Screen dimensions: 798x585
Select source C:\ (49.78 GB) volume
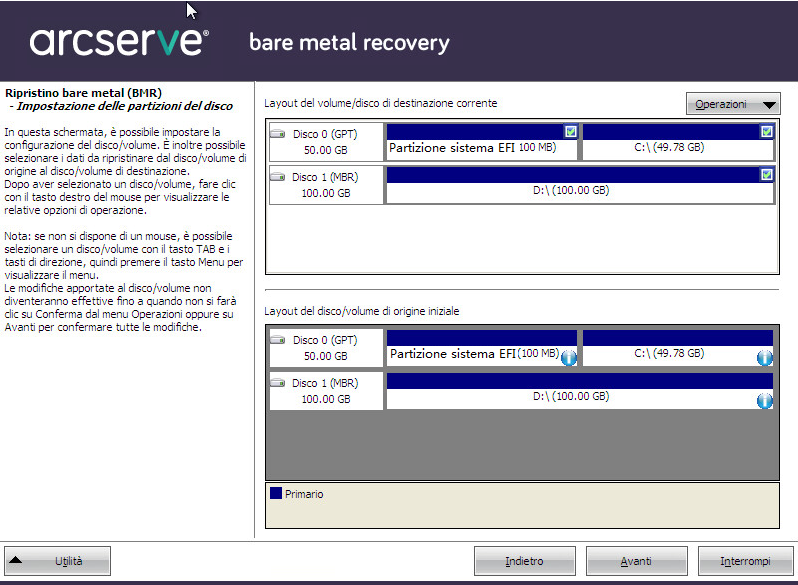tap(670, 354)
